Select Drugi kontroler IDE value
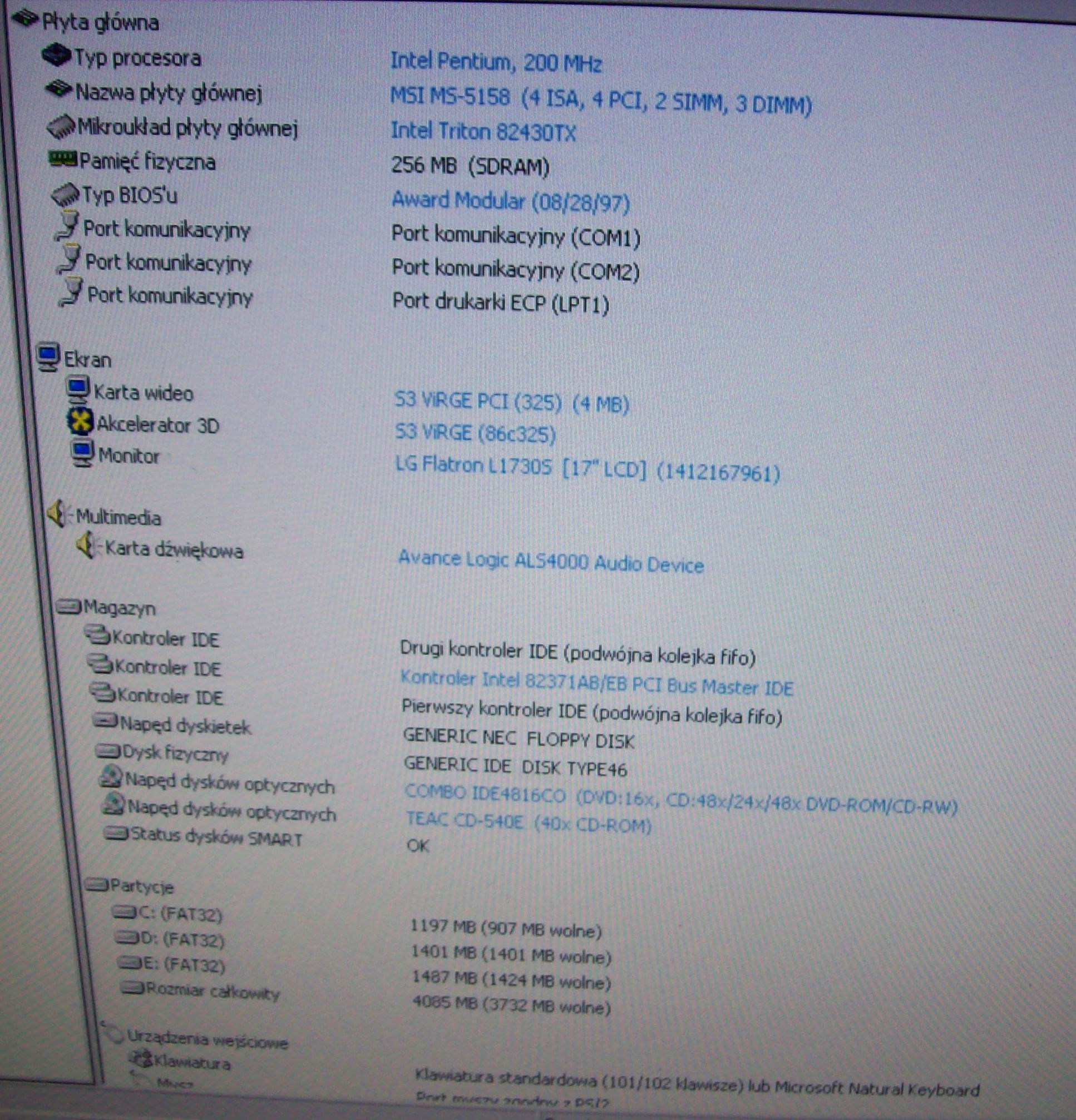The width and height of the screenshot is (1076, 1120). point(578,652)
